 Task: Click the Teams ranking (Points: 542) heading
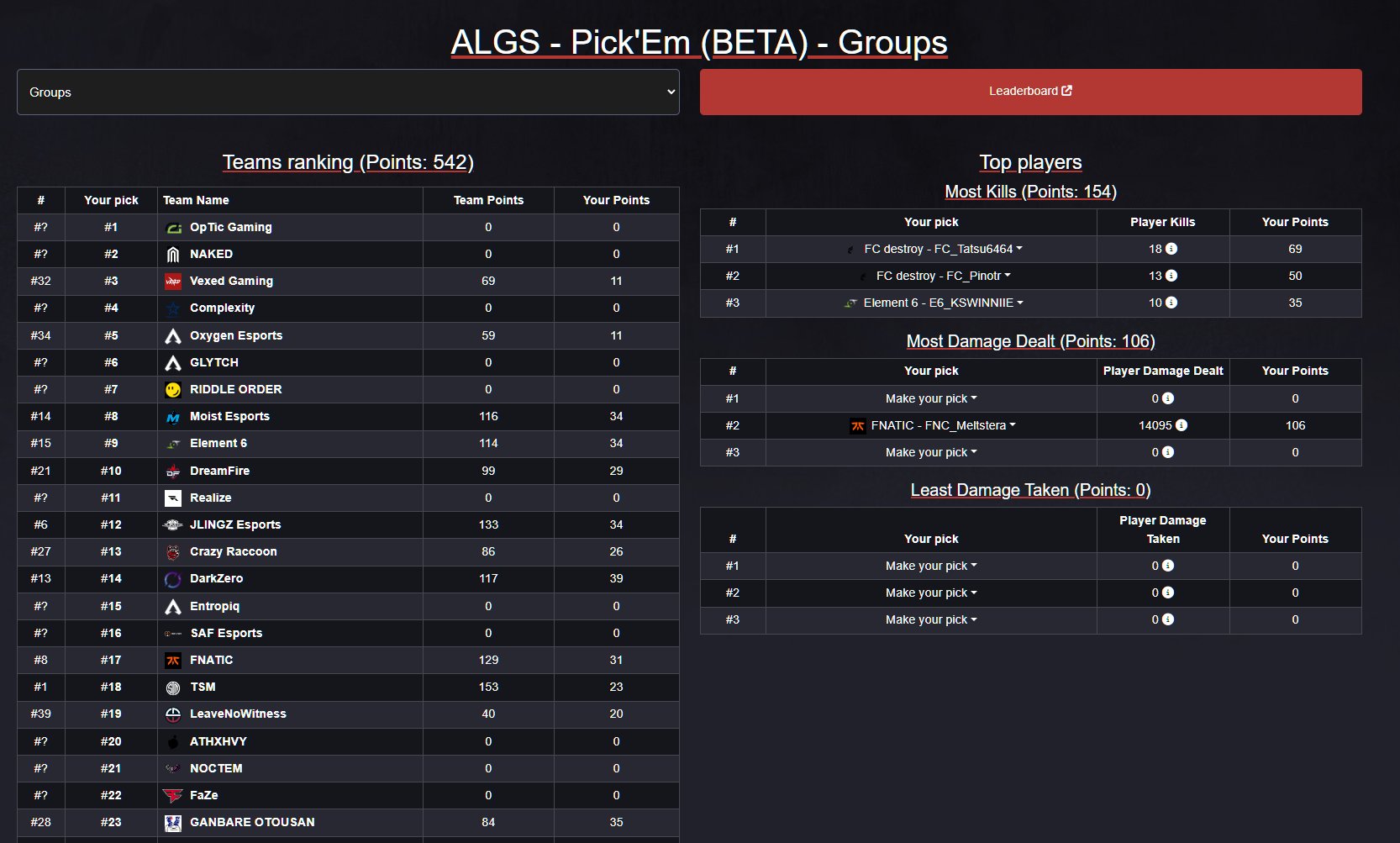[348, 162]
